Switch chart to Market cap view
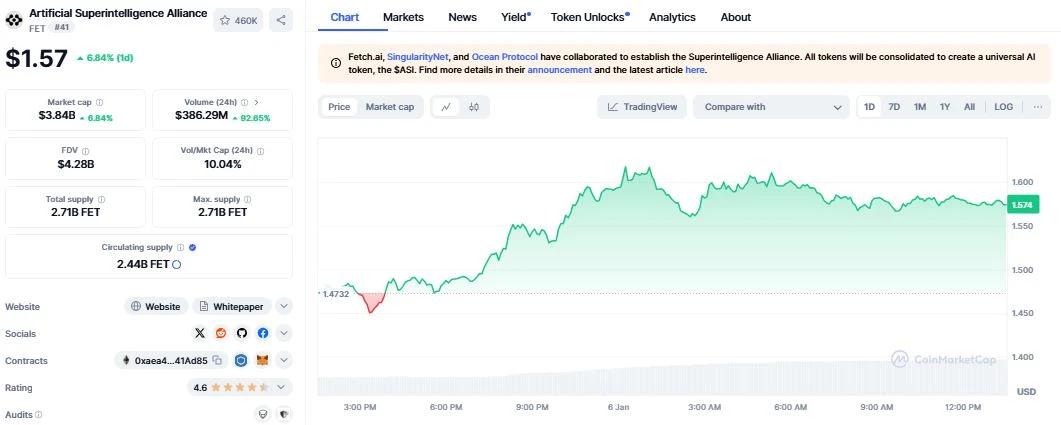This screenshot has height=425, width=1061. (390, 107)
